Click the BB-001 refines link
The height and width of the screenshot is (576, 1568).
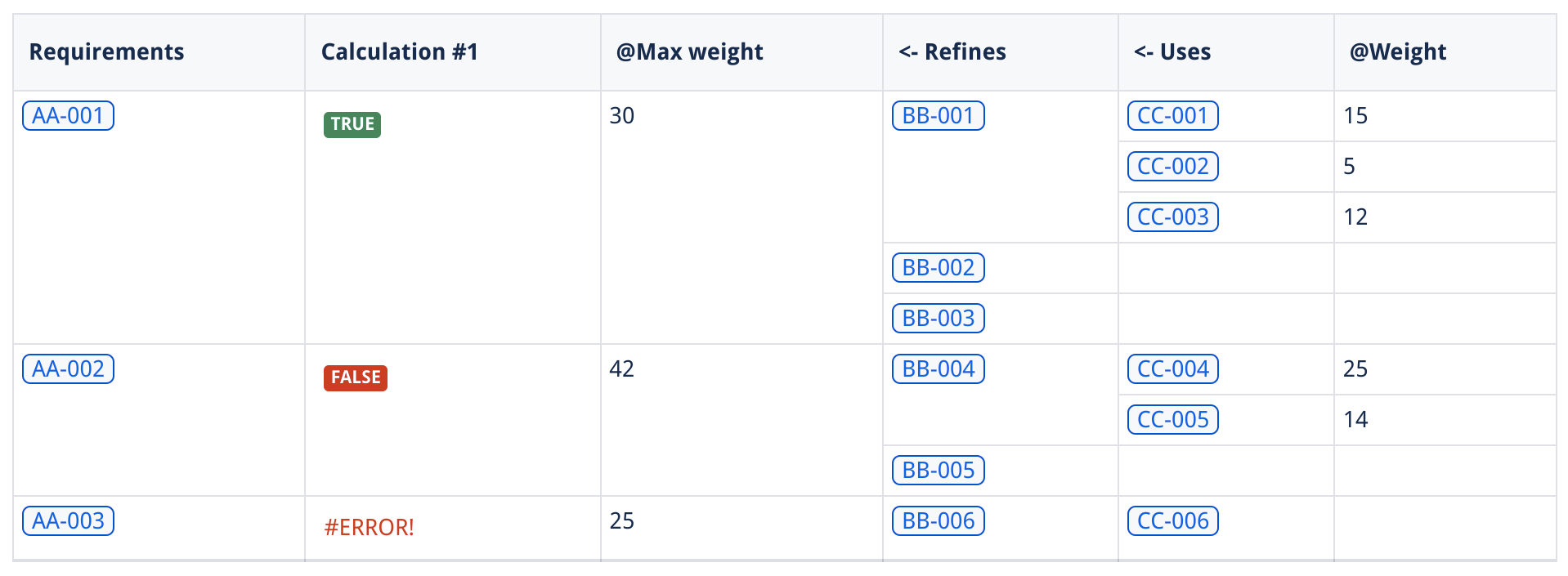tap(938, 116)
